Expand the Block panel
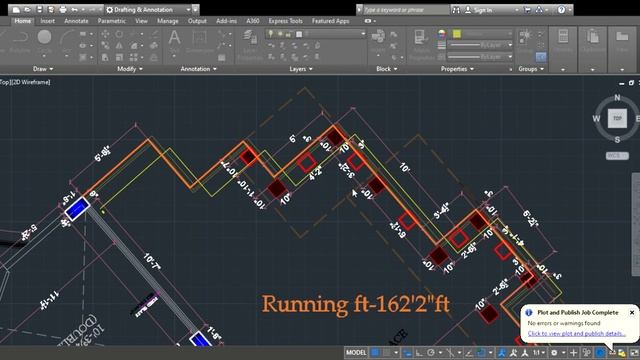Image resolution: width=640 pixels, height=360 pixels. pyautogui.click(x=387, y=69)
